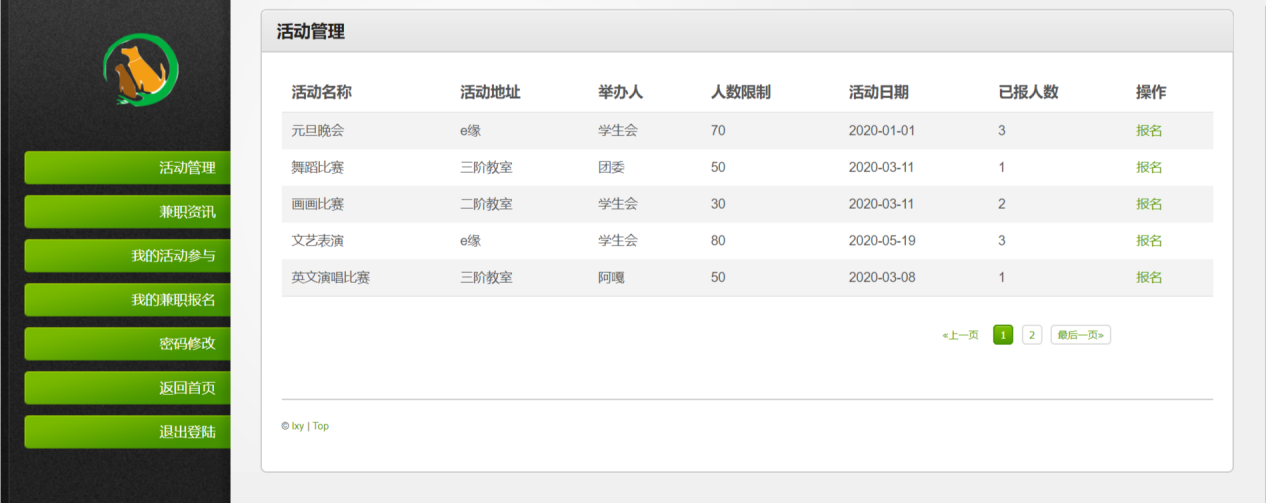Jump to 最后一页»
The height and width of the screenshot is (503, 1266).
click(1081, 335)
